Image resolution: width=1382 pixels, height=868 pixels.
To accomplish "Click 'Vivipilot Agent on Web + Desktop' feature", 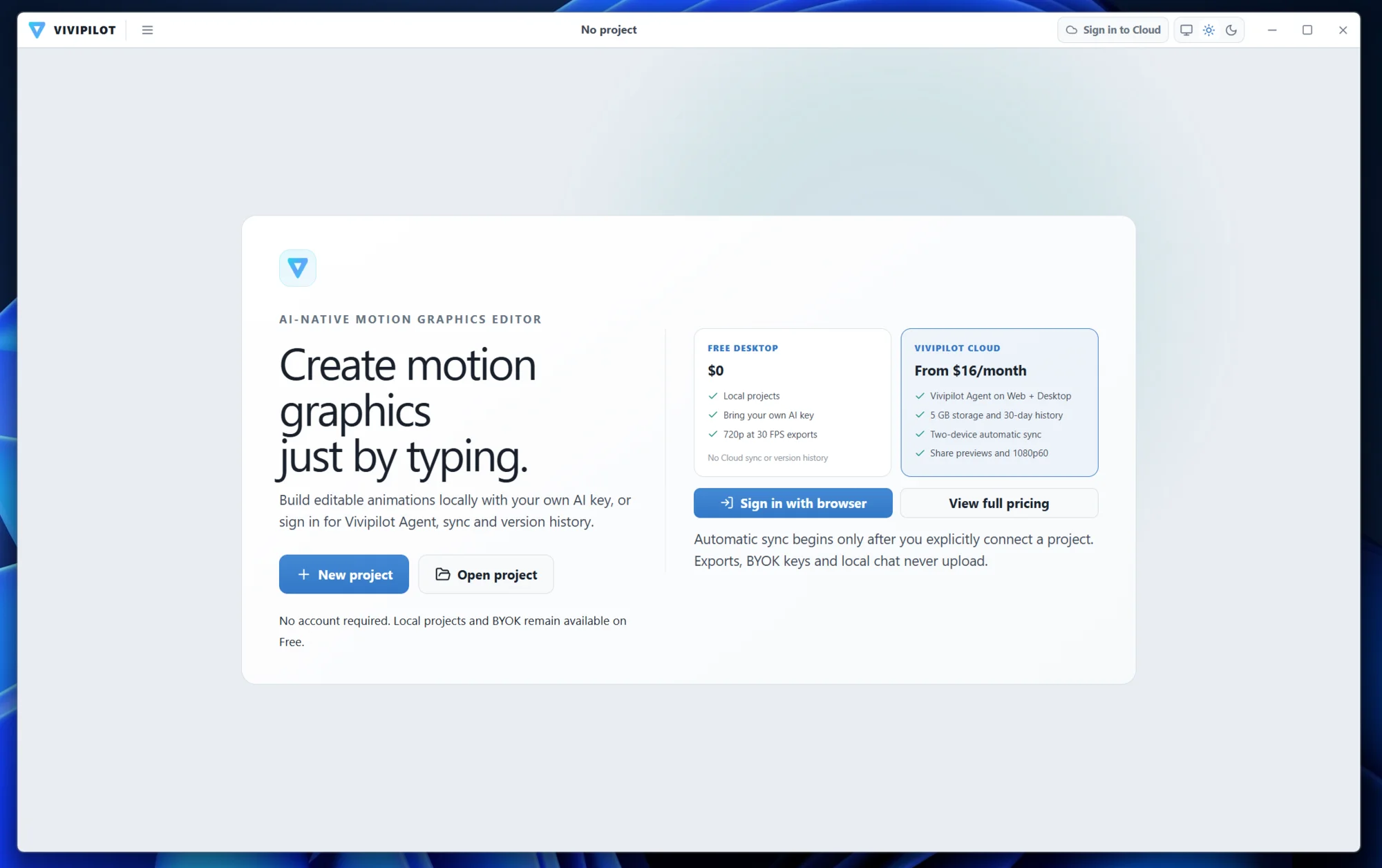I will coord(1001,396).
